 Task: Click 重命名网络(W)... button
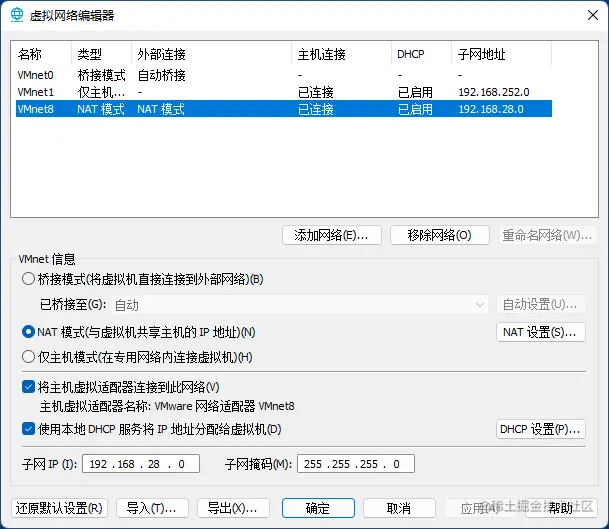click(x=547, y=235)
